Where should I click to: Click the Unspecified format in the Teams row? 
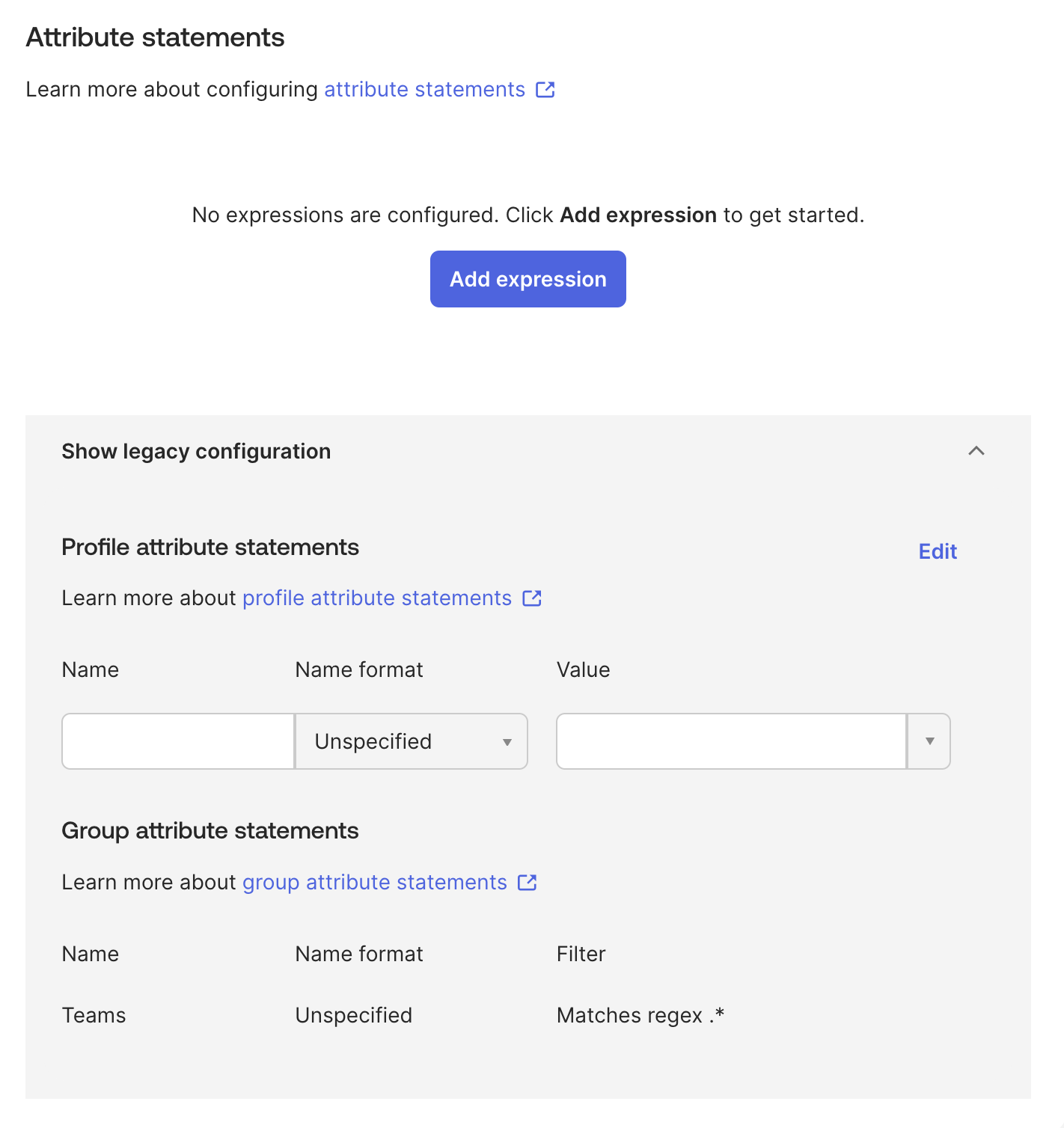(x=353, y=1015)
